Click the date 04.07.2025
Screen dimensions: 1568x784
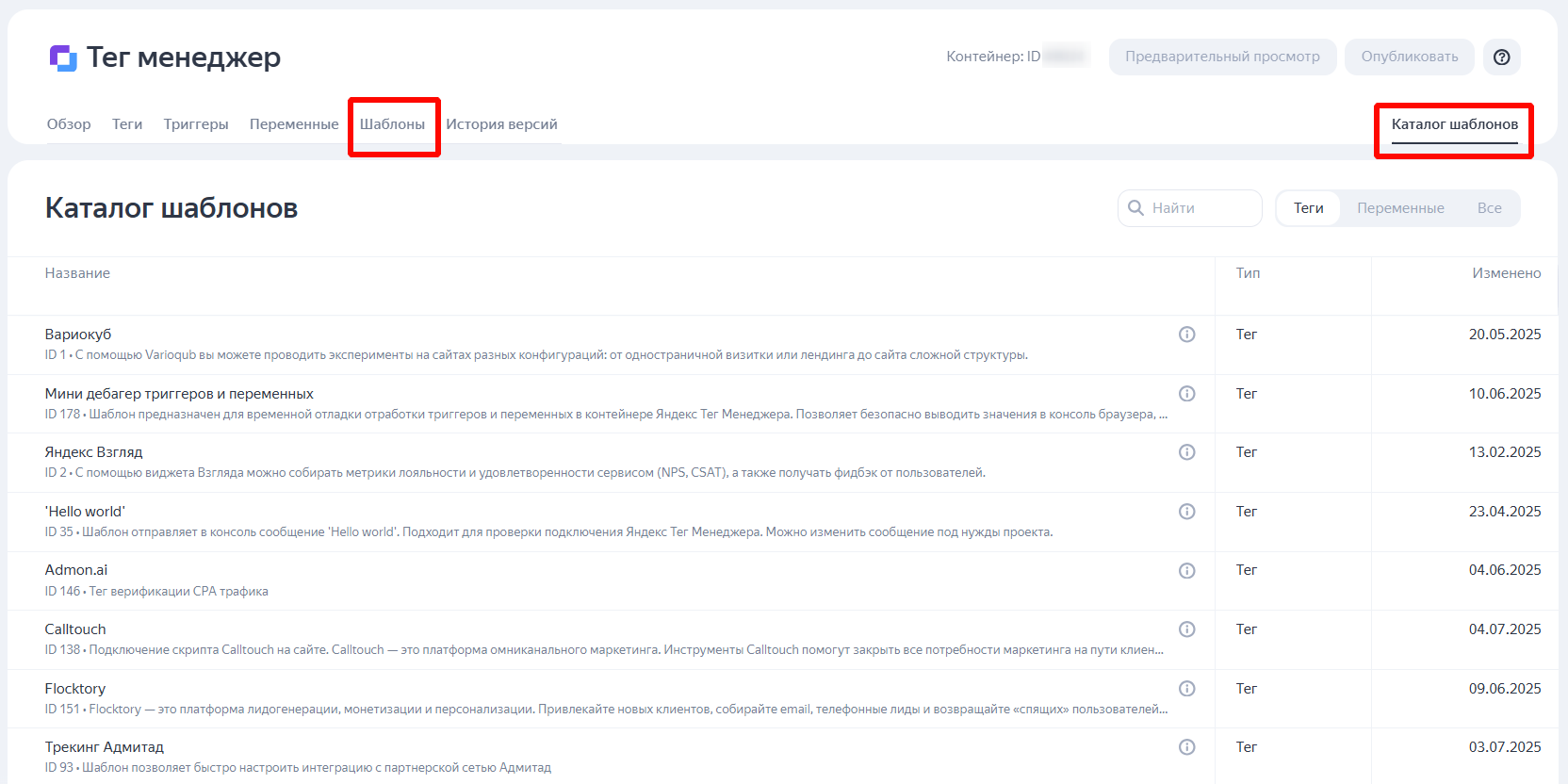(1505, 629)
